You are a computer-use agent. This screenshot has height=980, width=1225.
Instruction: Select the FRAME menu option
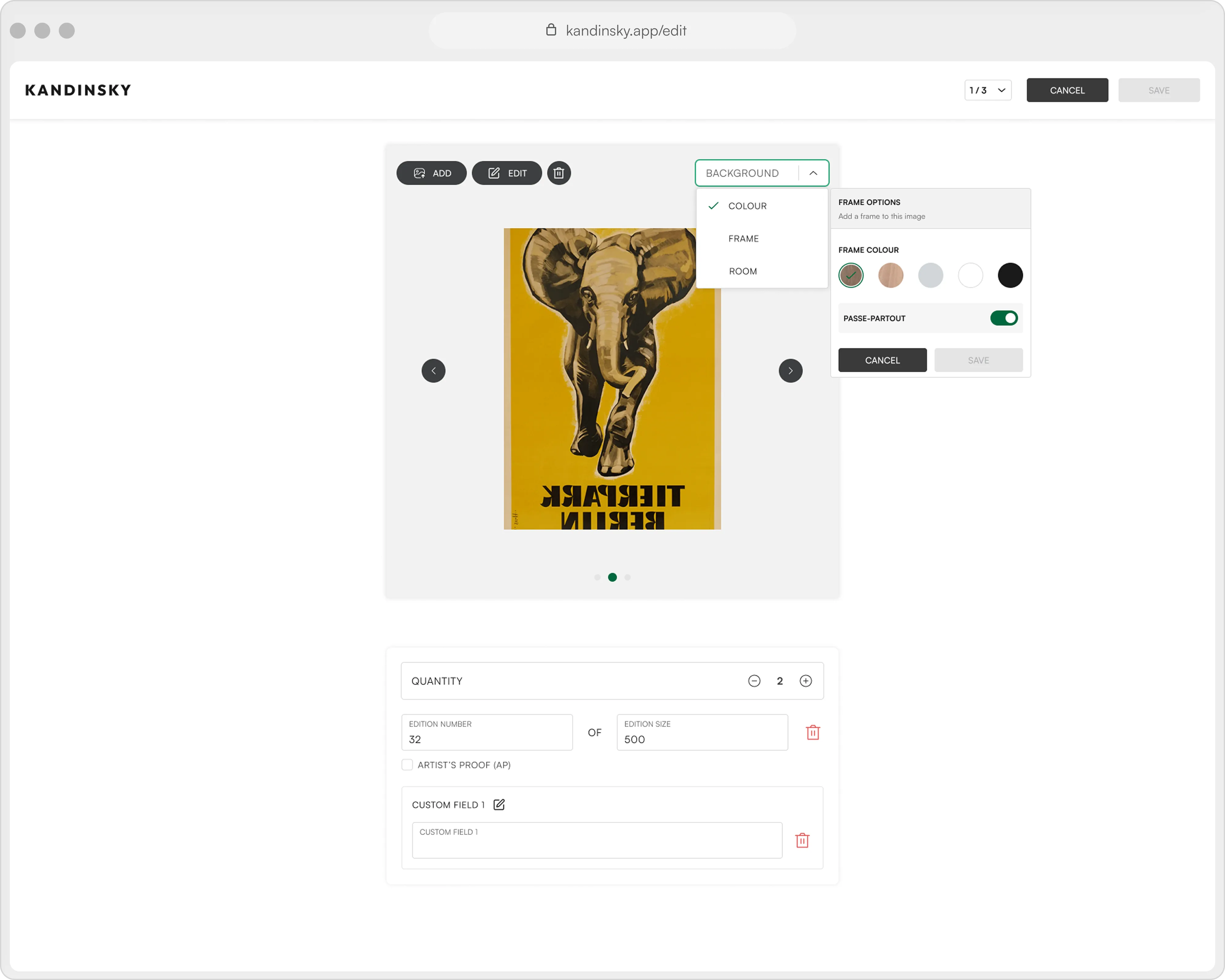761,239
